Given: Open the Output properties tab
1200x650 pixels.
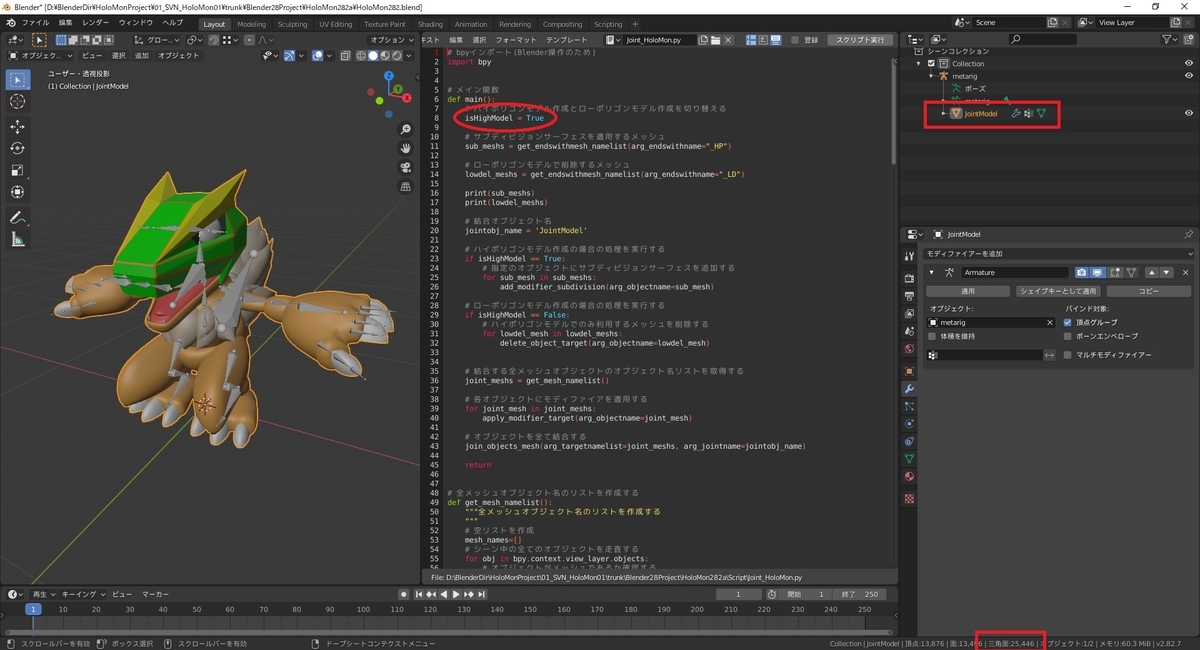Looking at the screenshot, I should 909,295.
